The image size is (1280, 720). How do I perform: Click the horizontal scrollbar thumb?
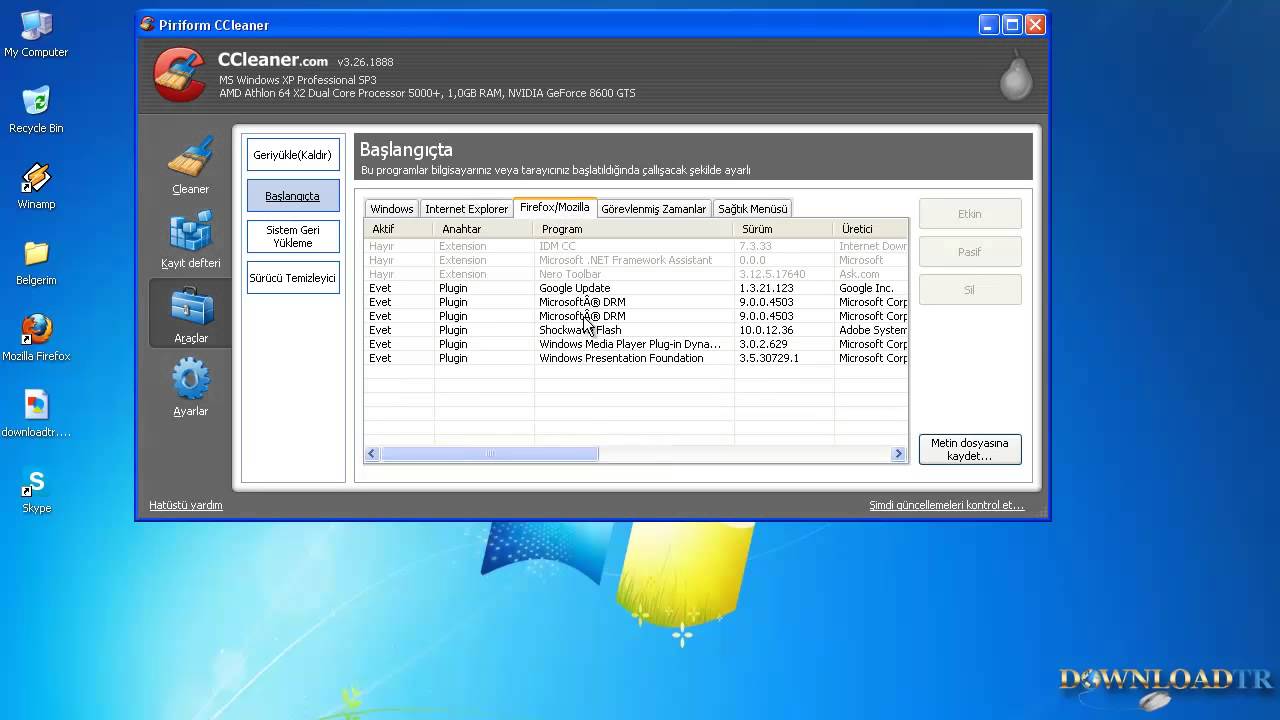click(x=489, y=453)
